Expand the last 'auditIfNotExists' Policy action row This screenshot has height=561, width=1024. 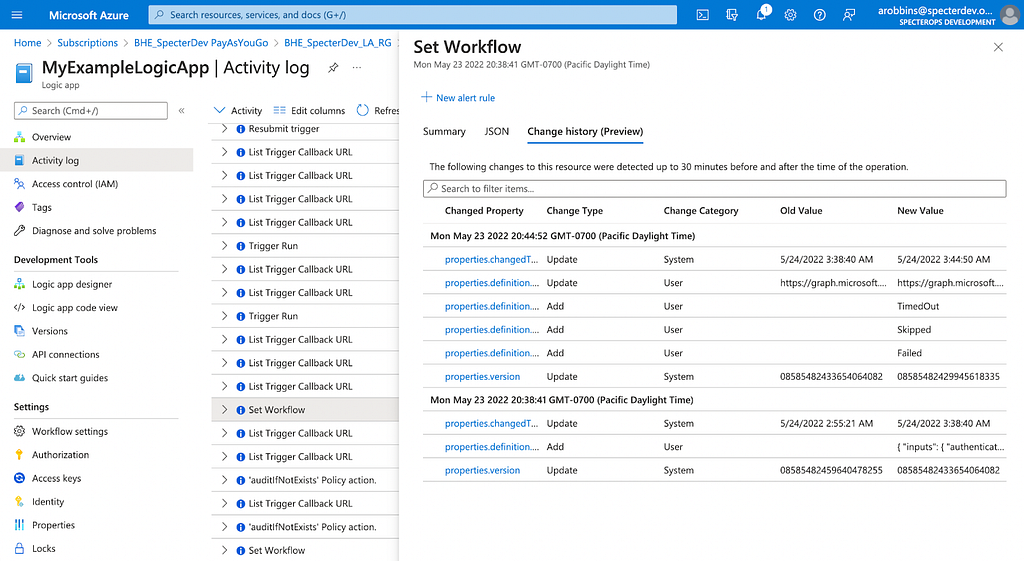224,527
